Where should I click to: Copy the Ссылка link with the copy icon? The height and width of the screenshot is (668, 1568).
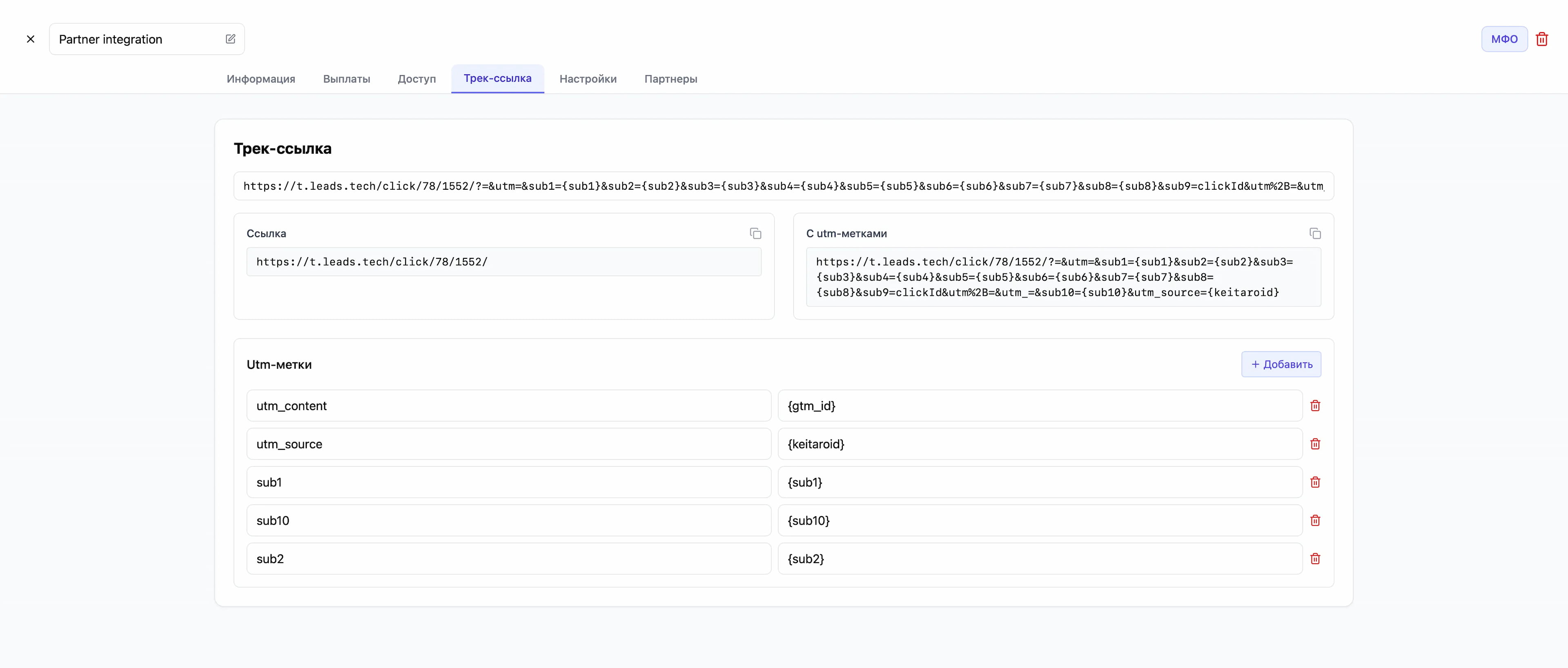tap(755, 234)
